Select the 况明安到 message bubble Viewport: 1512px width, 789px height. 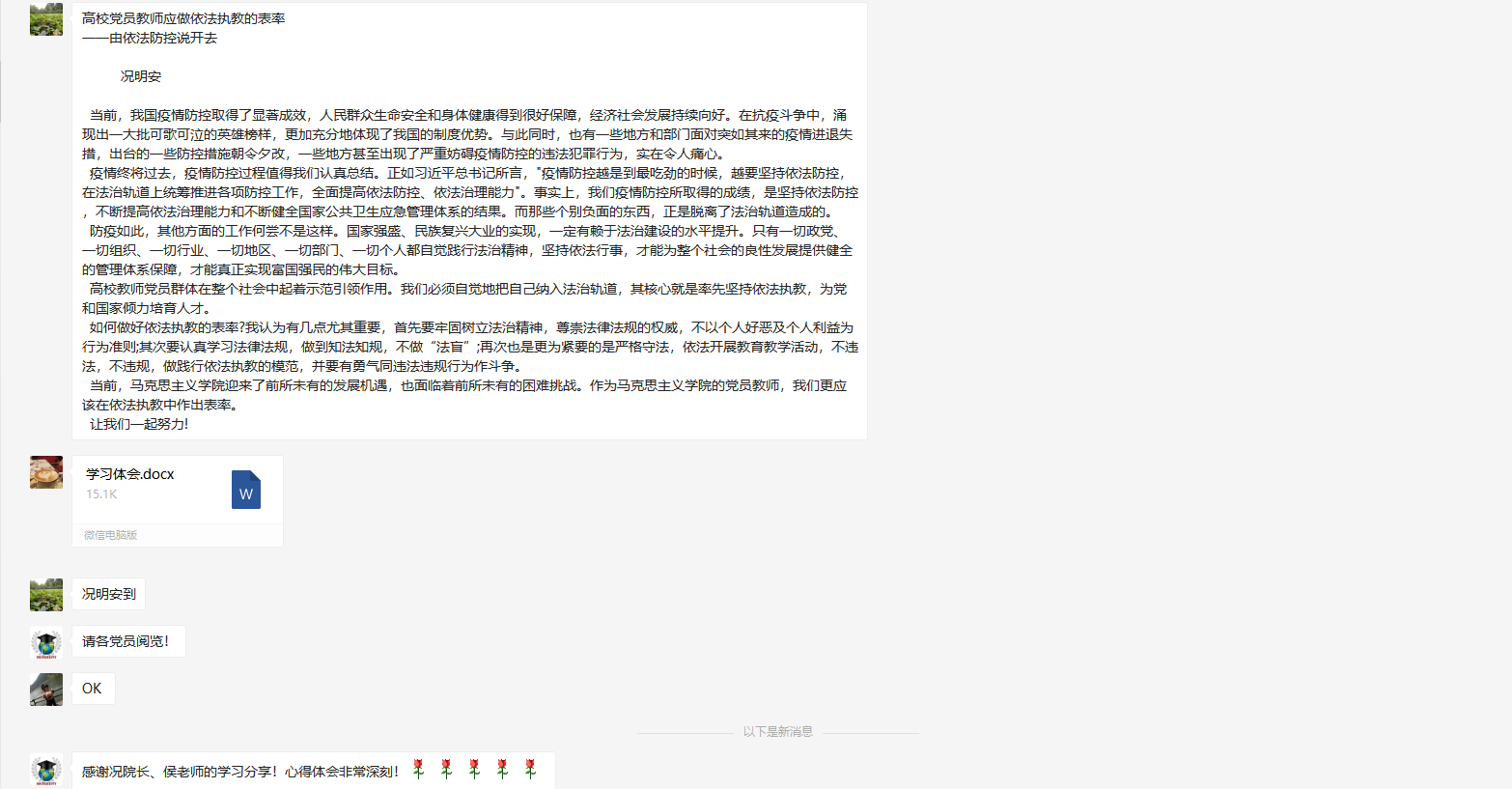109,595
